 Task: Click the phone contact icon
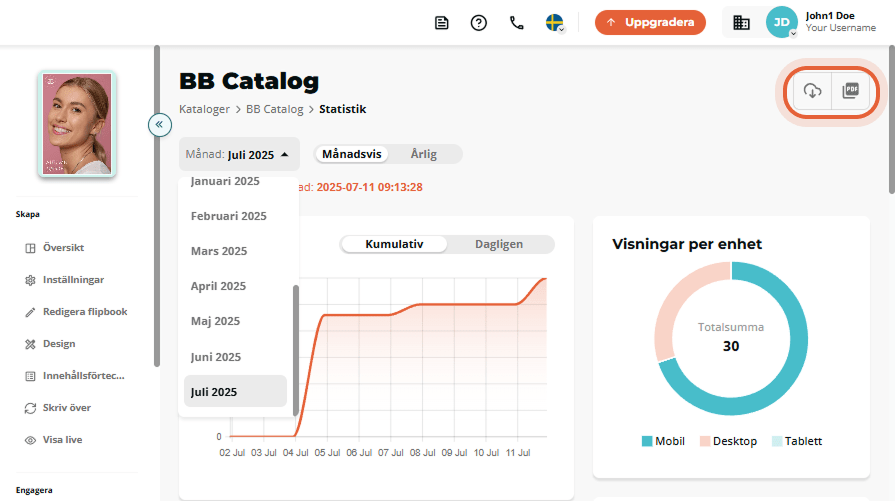pyautogui.click(x=517, y=23)
